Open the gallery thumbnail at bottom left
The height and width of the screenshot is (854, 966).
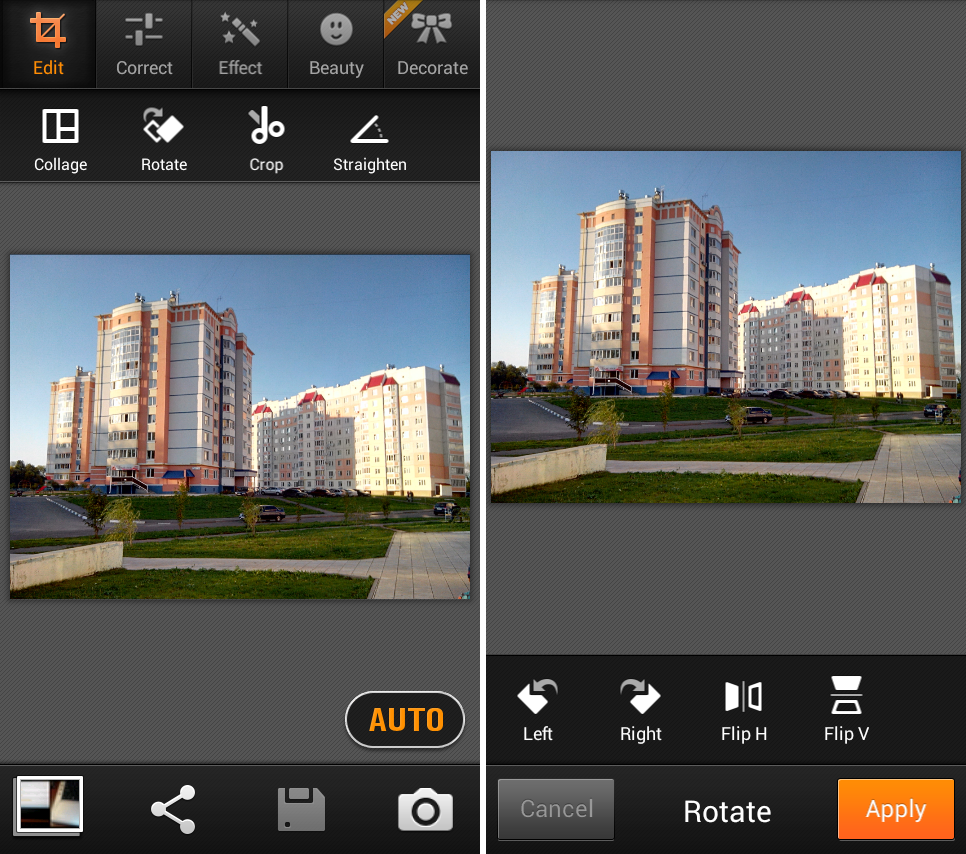(x=49, y=805)
